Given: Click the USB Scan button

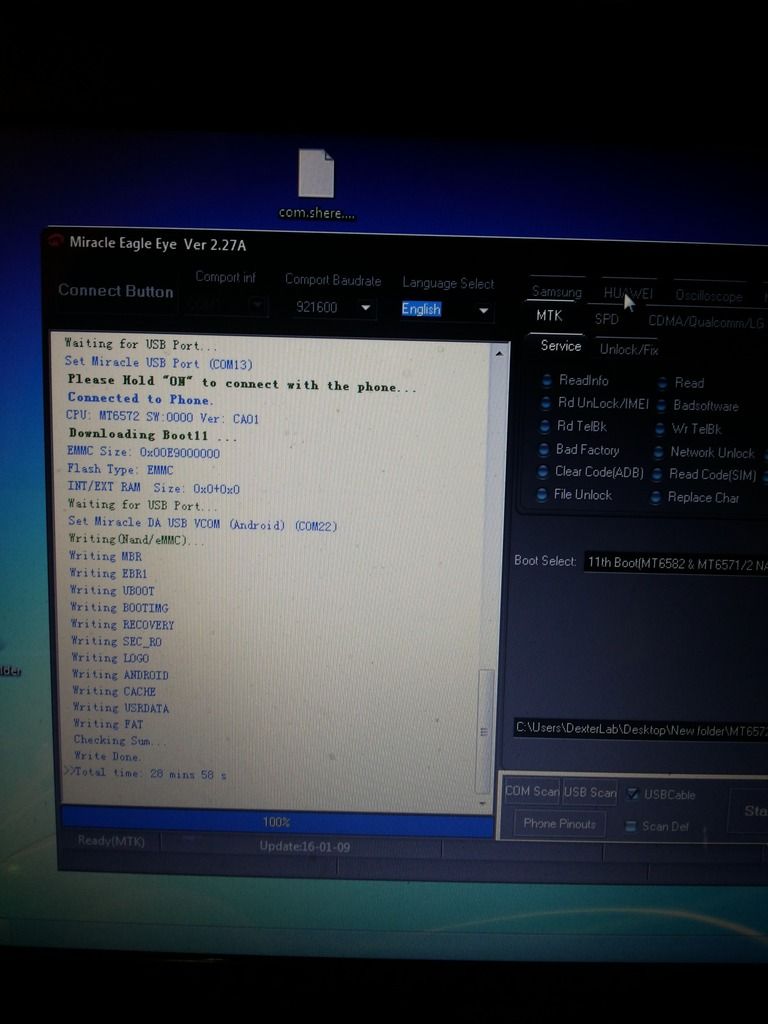Looking at the screenshot, I should click(x=590, y=792).
